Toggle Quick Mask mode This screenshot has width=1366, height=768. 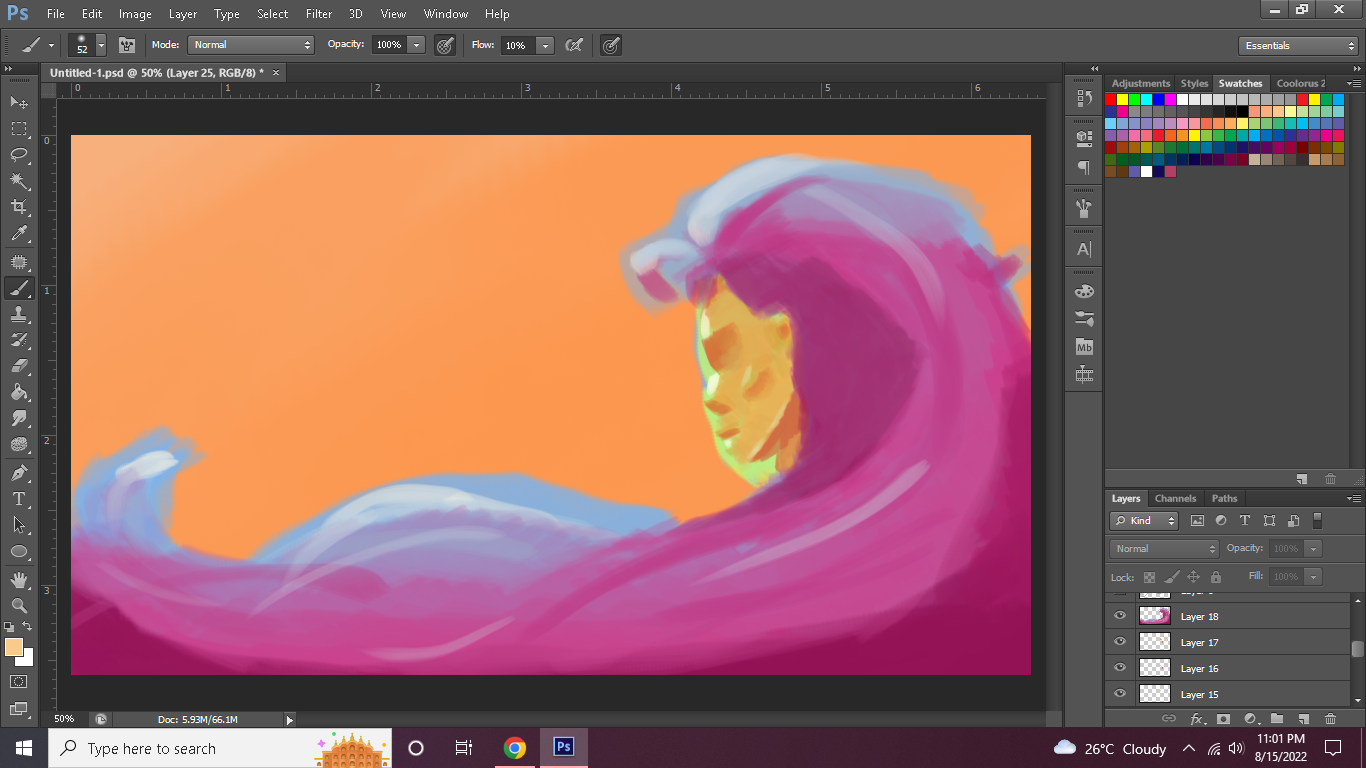(19, 681)
